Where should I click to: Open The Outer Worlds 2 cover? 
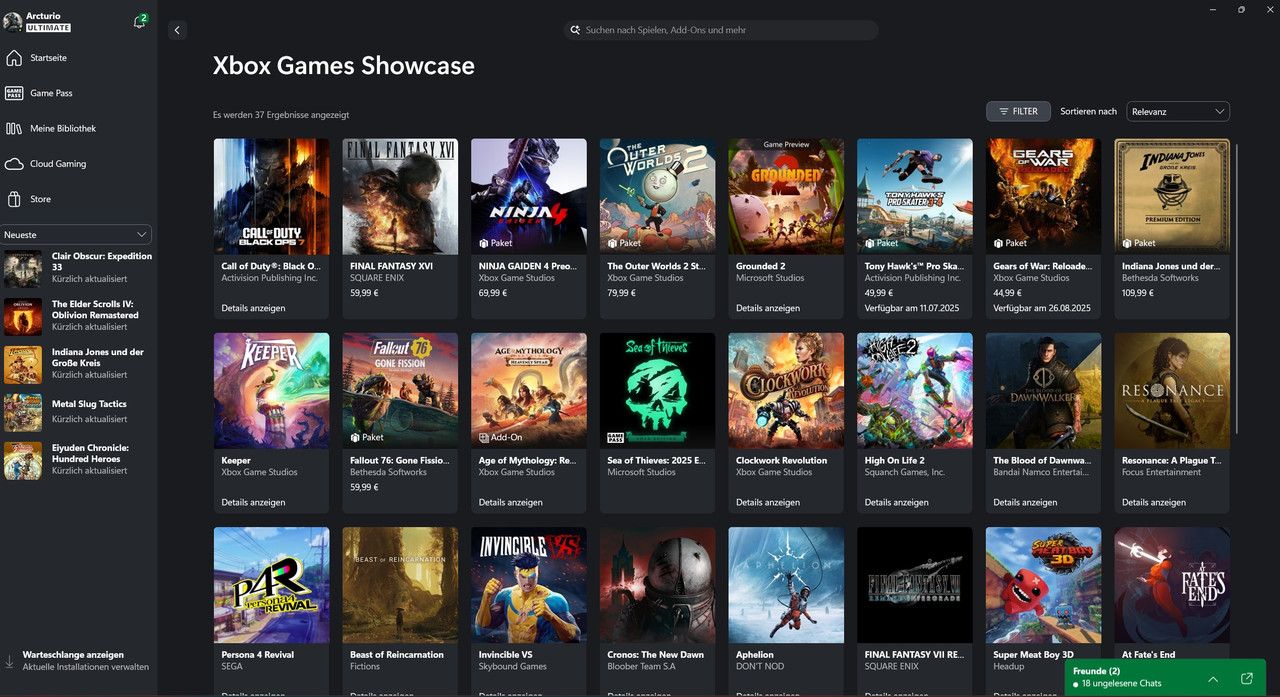[658, 197]
